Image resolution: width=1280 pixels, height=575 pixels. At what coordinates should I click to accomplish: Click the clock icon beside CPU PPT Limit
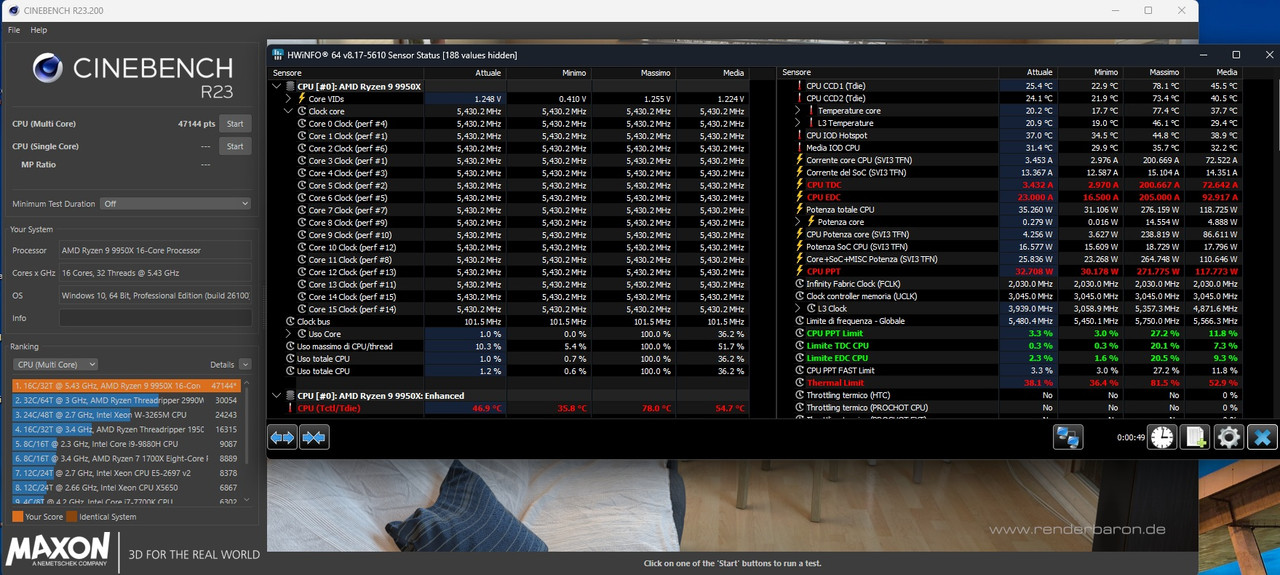pos(799,333)
